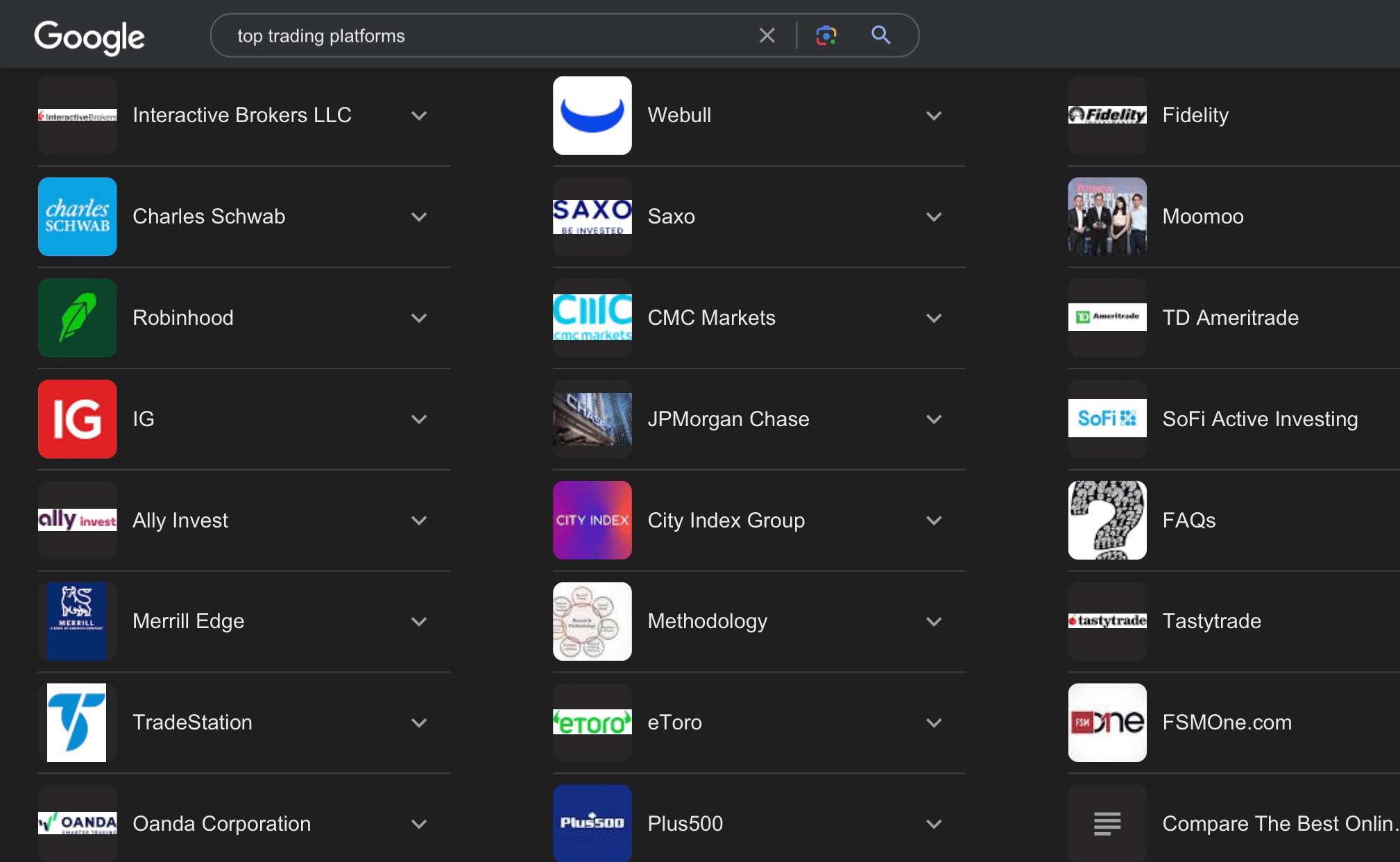Expand the Plus500 chevron
The width and height of the screenshot is (1400, 862).
click(x=934, y=825)
